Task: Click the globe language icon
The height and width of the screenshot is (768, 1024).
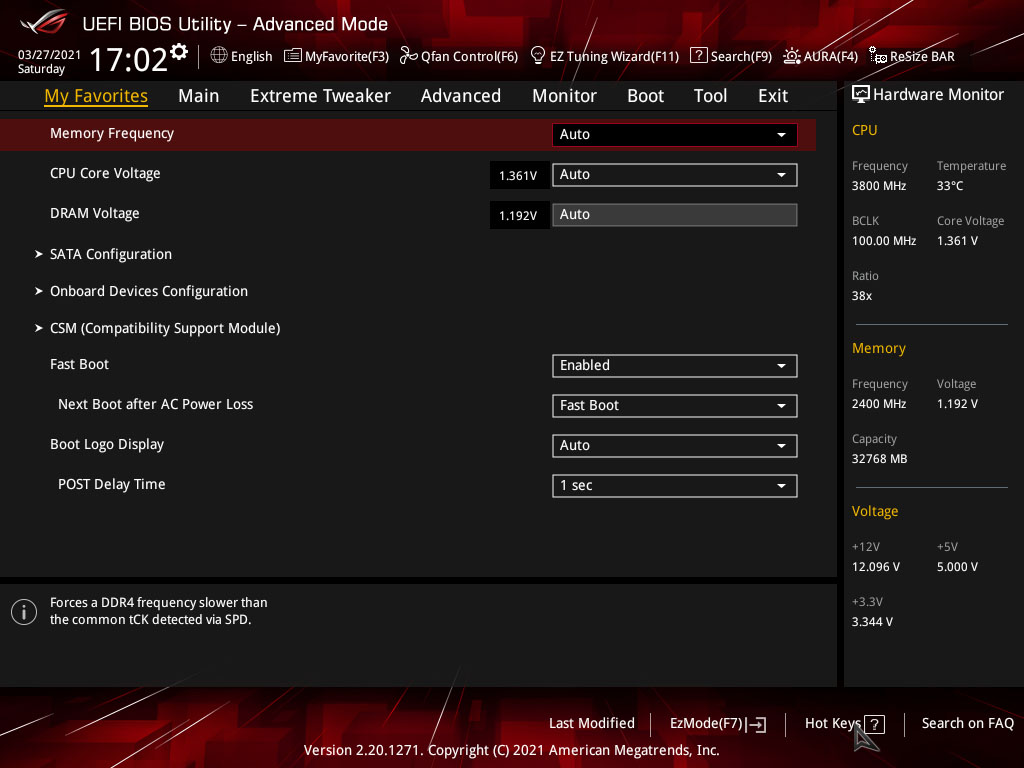Action: point(219,56)
